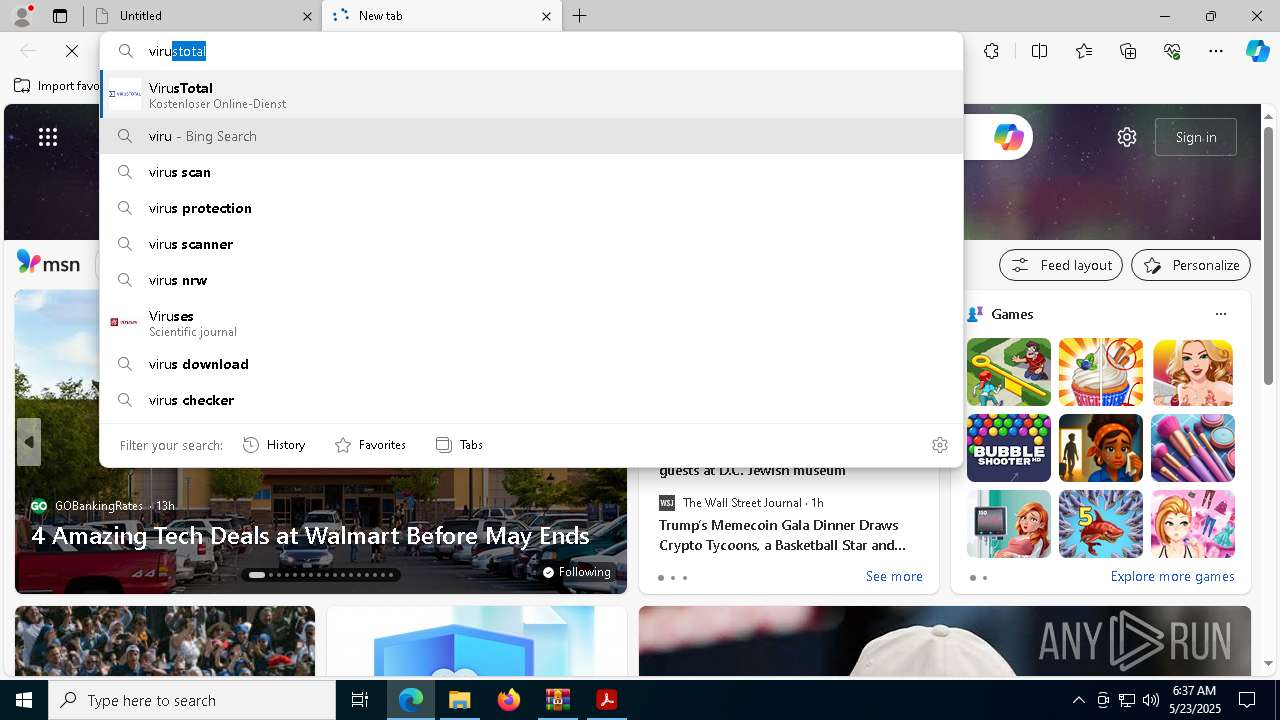Open page settings gear icon
The height and width of the screenshot is (720, 1280).
1127,137
